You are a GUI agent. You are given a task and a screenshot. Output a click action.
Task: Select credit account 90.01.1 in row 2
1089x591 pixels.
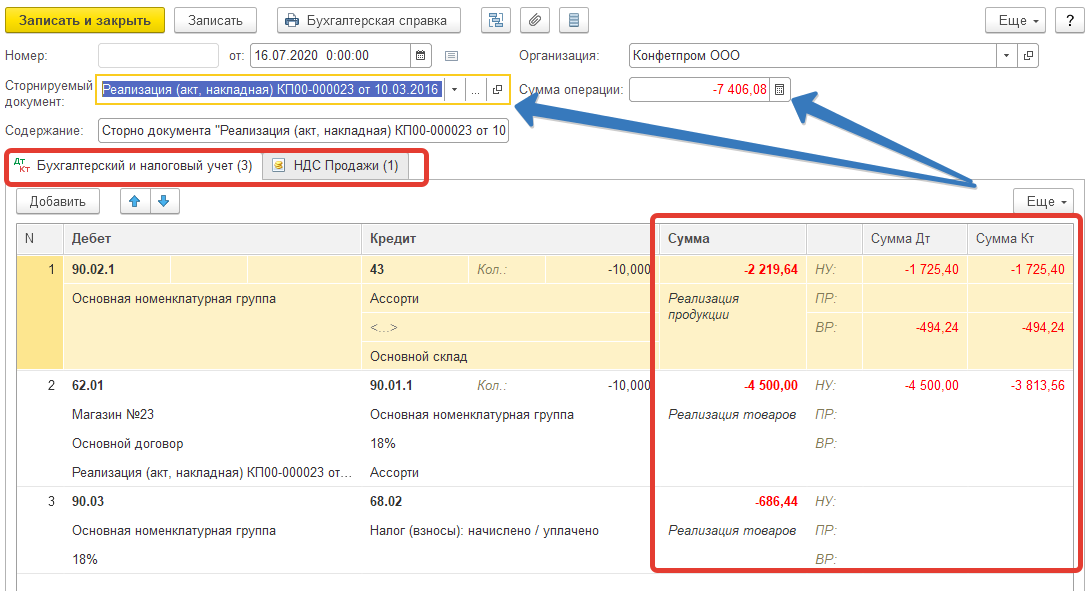click(391, 385)
